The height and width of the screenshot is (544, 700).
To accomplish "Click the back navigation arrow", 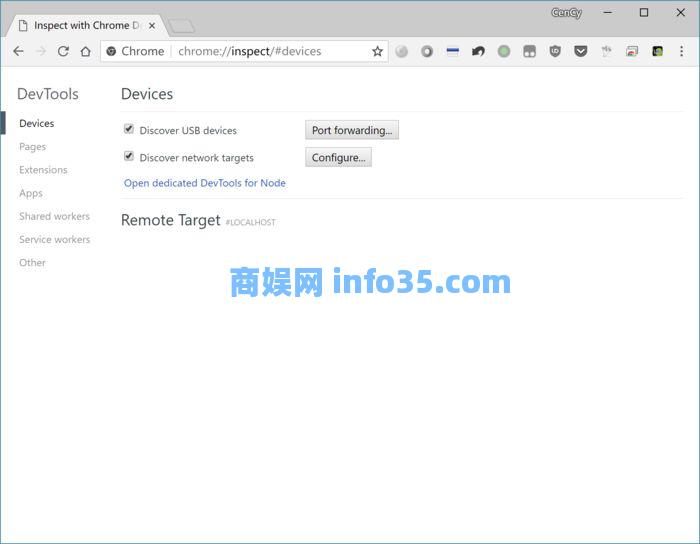I will click(x=18, y=51).
